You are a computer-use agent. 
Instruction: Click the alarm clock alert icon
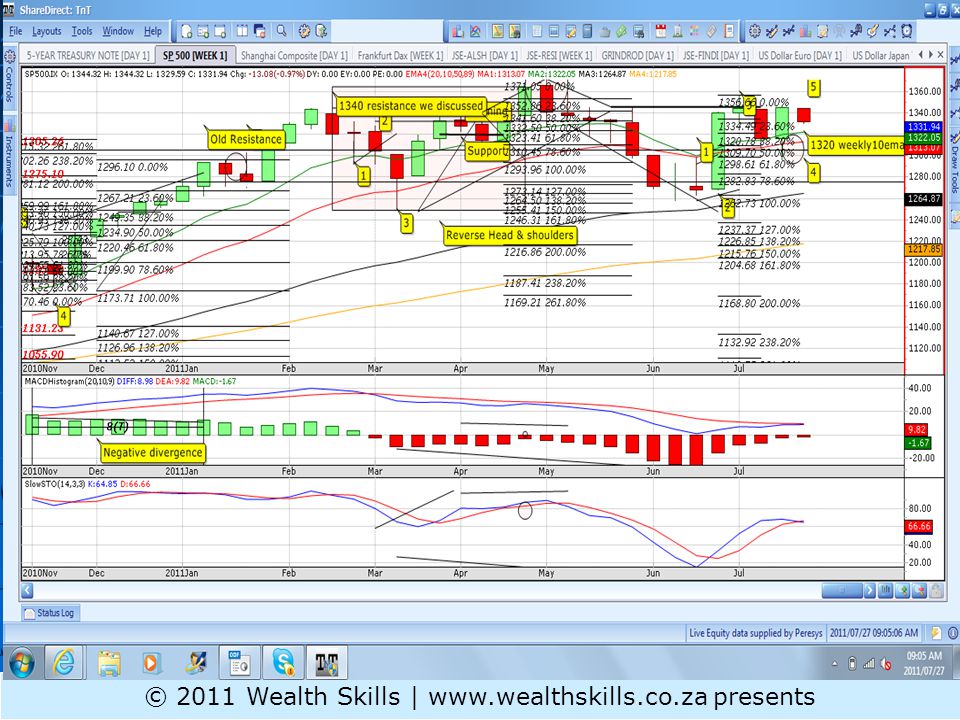pyautogui.click(x=907, y=31)
